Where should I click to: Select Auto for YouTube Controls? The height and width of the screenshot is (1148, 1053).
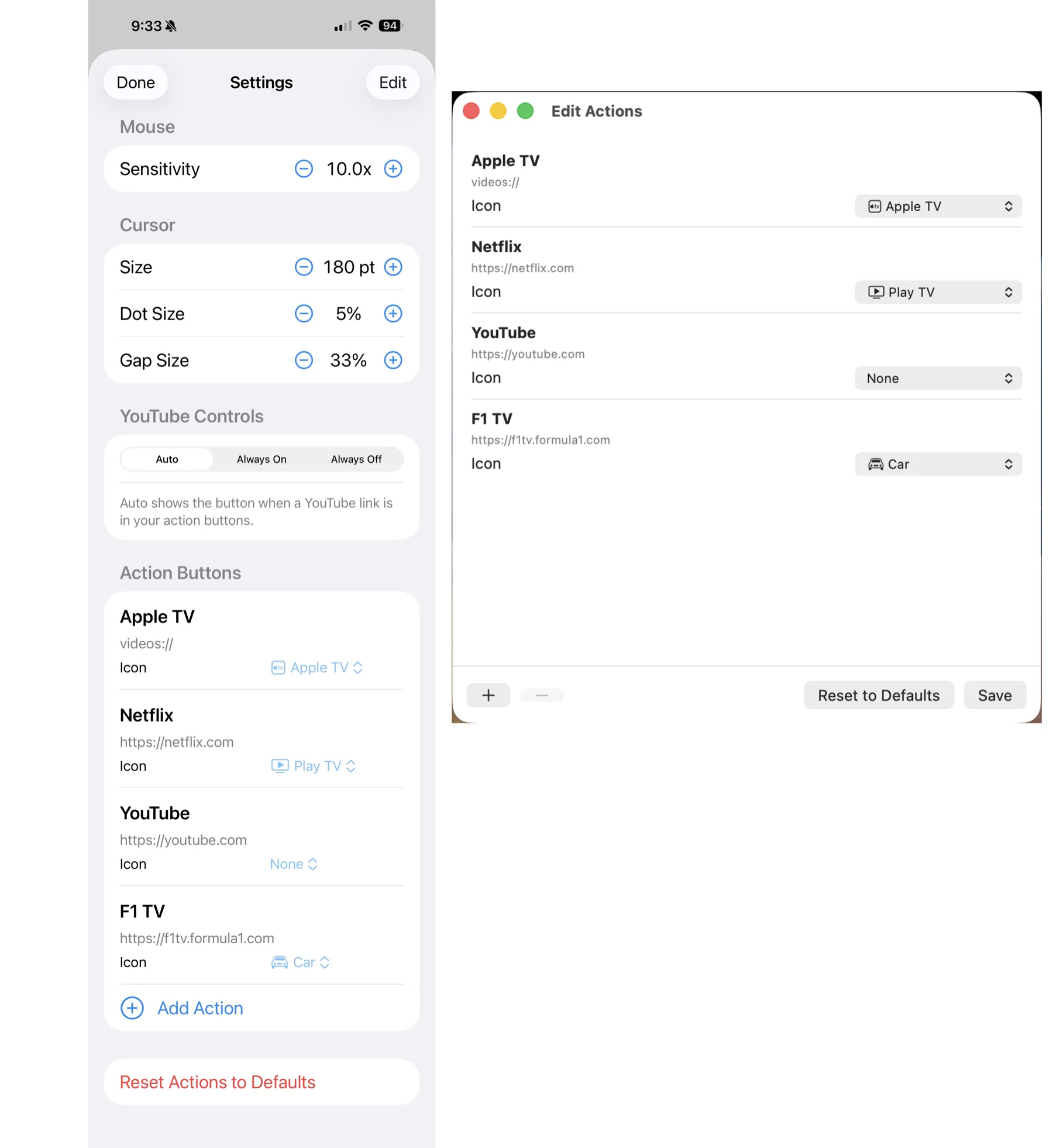167,459
